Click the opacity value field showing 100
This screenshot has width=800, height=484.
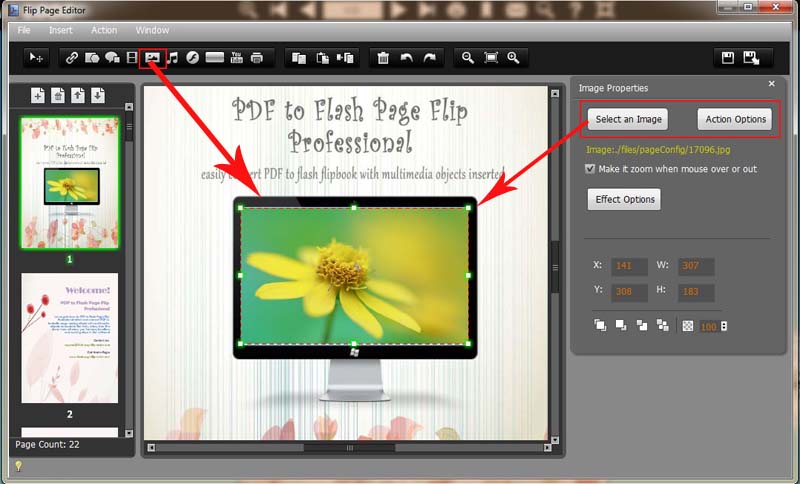[709, 326]
